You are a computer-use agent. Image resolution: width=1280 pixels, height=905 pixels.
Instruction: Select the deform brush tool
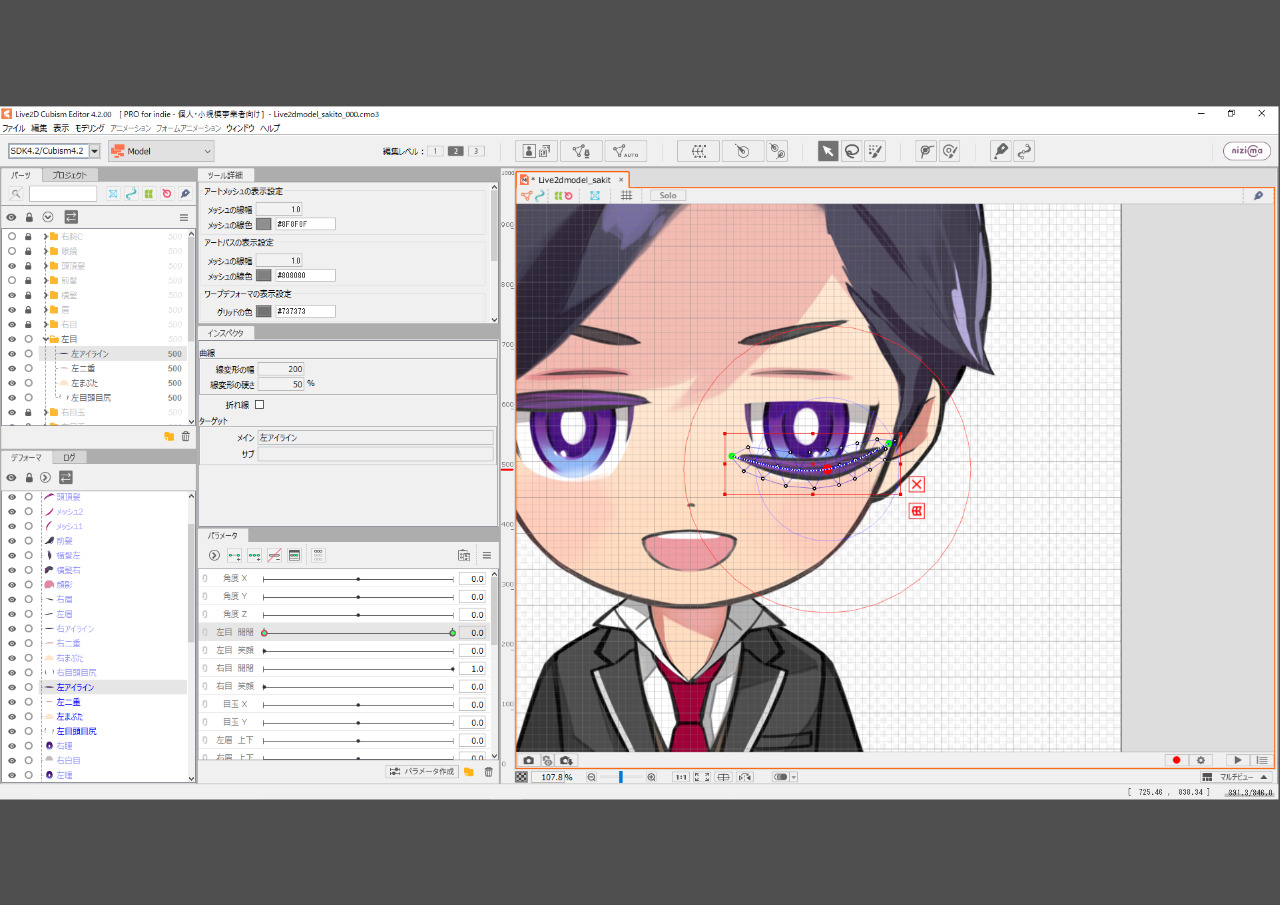[950, 151]
